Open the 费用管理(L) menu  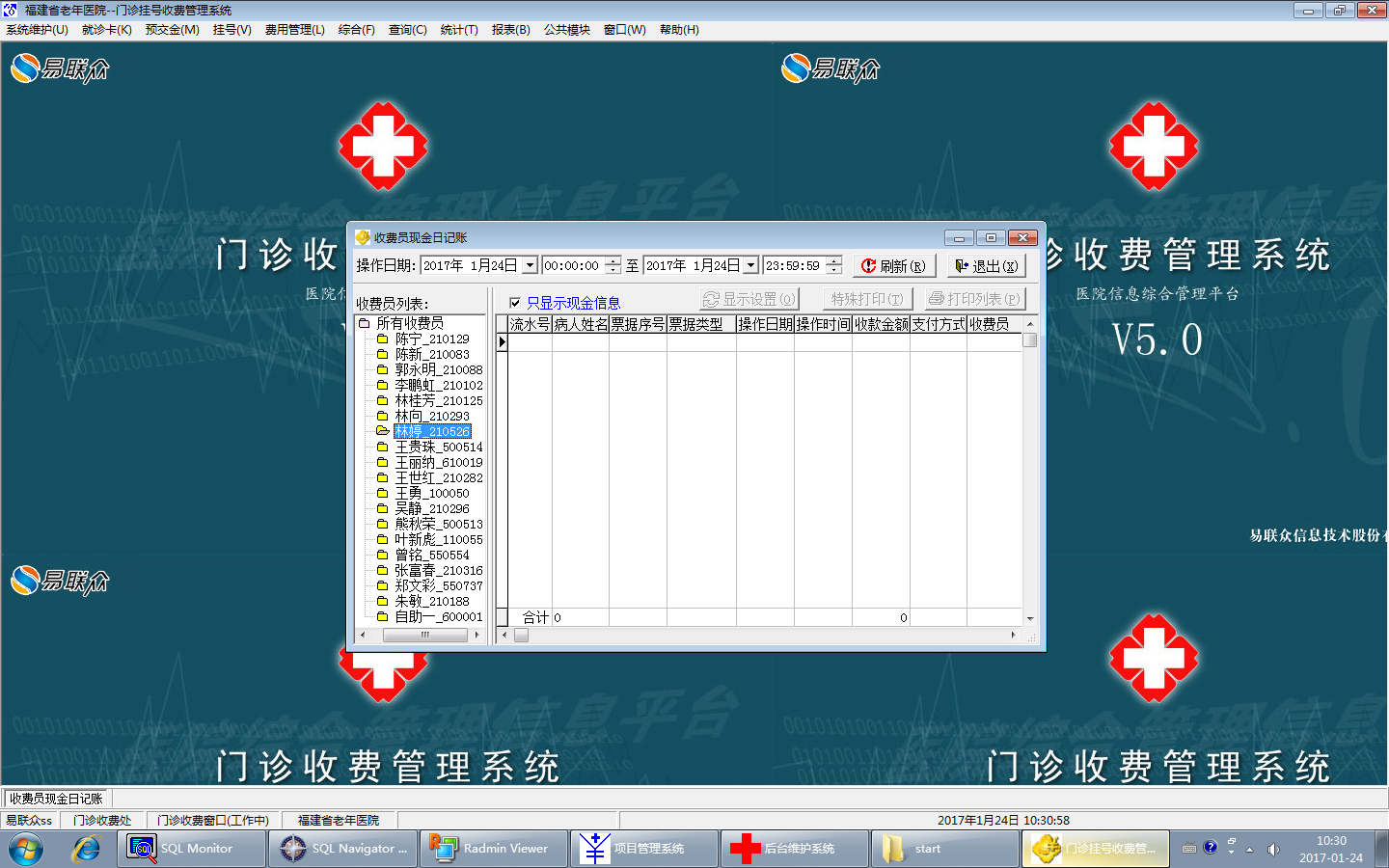[294, 30]
